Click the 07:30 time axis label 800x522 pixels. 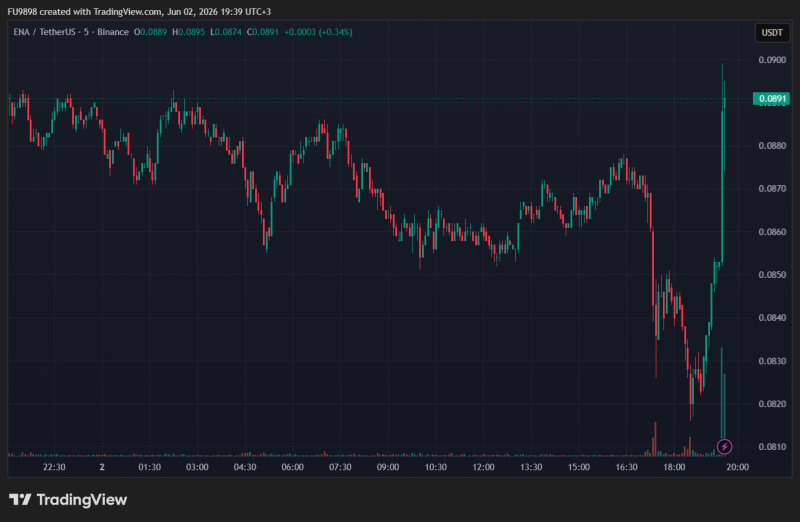click(x=340, y=467)
